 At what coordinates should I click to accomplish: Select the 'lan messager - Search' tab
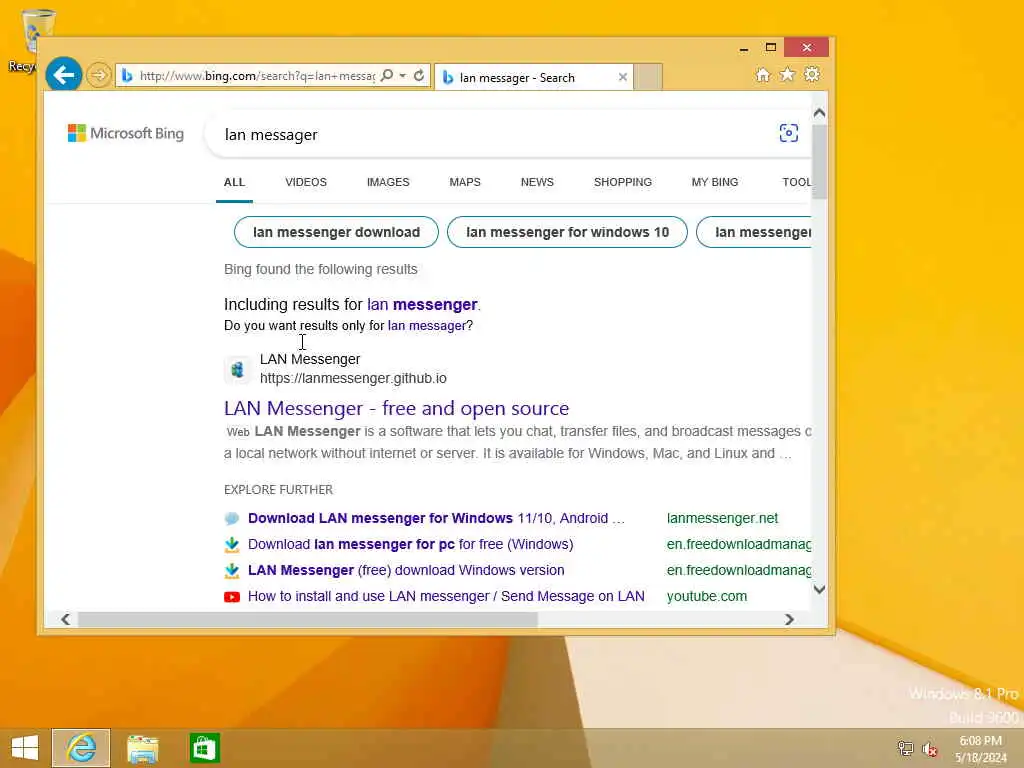click(x=533, y=77)
